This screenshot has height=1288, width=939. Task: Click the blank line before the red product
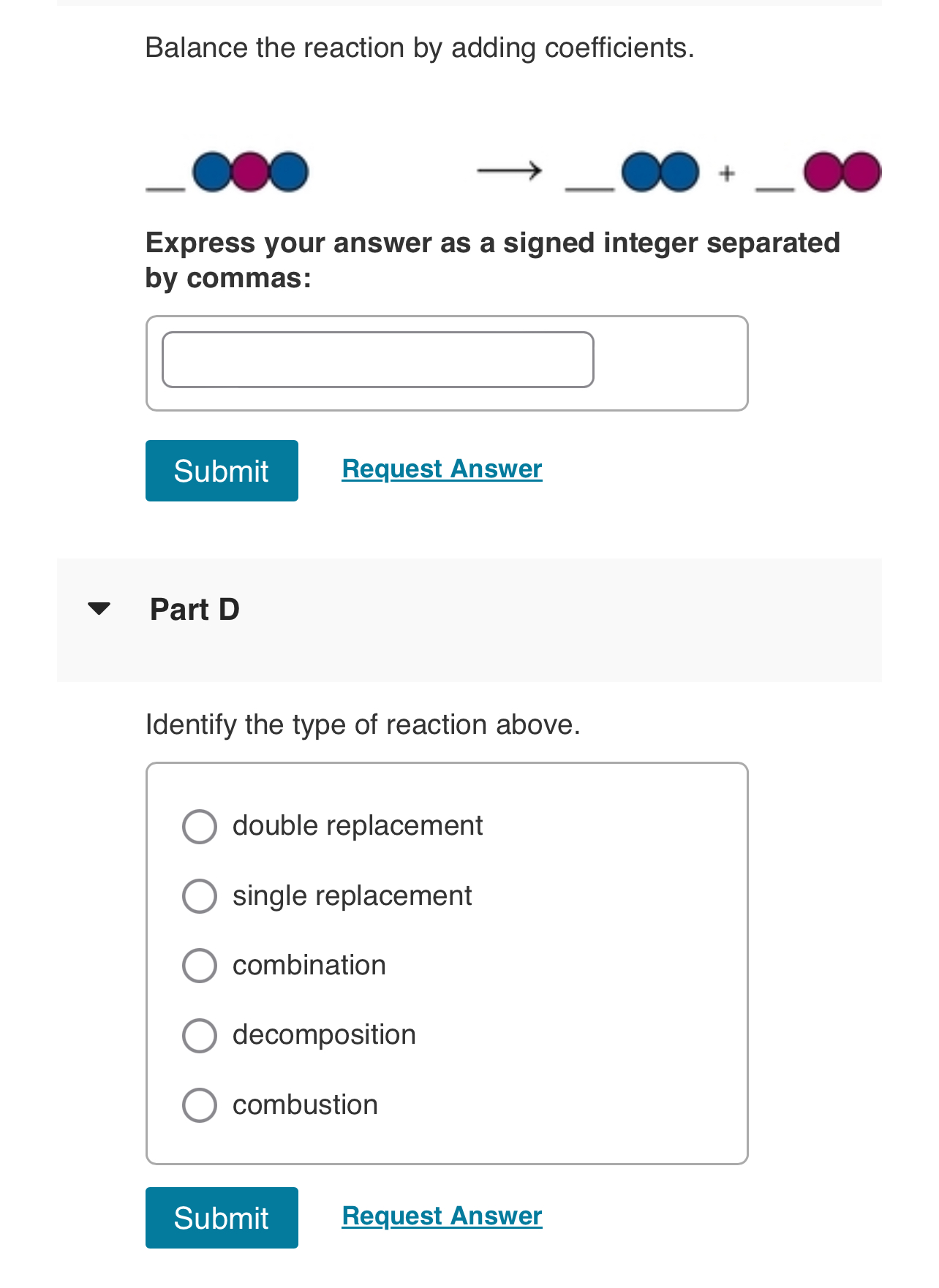[774, 190]
